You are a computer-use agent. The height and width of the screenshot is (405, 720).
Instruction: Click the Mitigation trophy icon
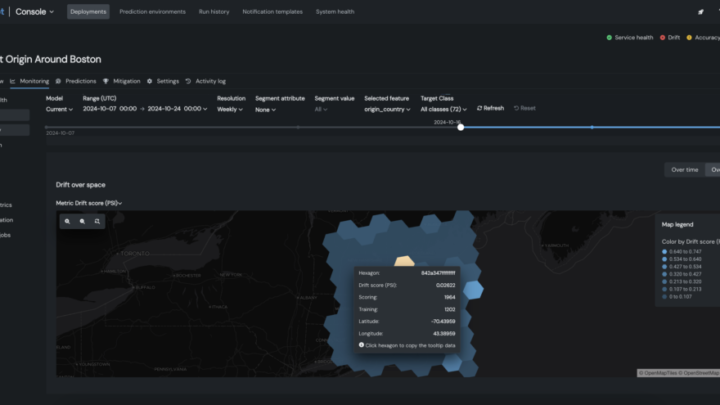tap(106, 81)
